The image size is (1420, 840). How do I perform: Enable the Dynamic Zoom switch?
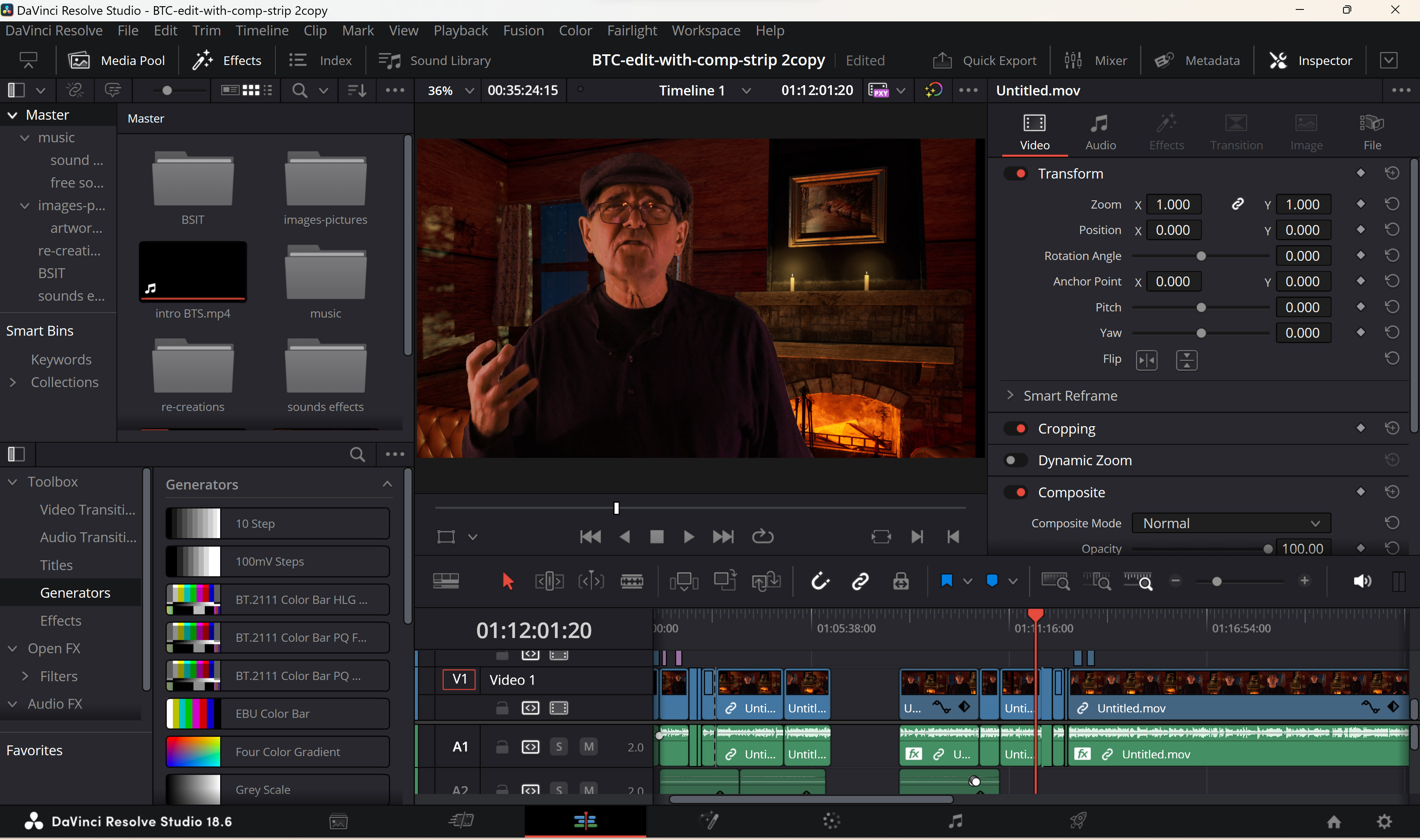tap(1016, 460)
